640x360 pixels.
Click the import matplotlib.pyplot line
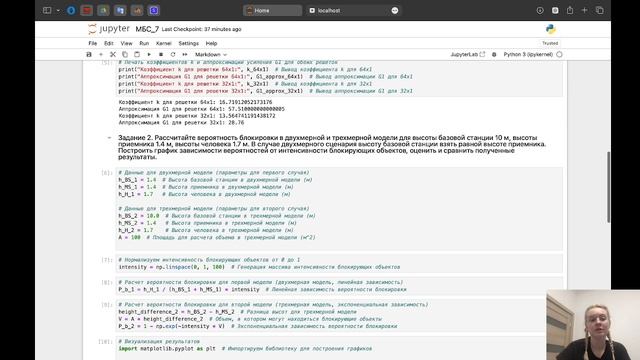pos(245,349)
